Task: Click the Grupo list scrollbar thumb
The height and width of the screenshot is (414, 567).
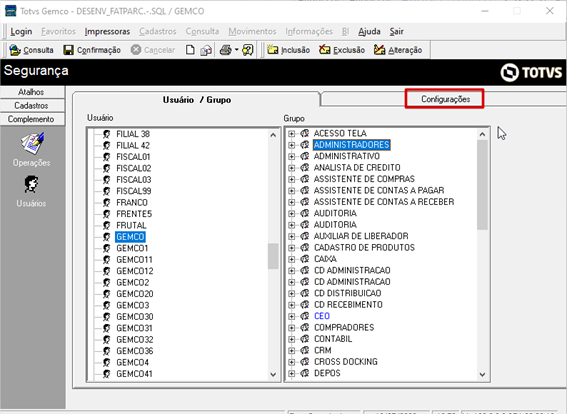Action: point(482,185)
